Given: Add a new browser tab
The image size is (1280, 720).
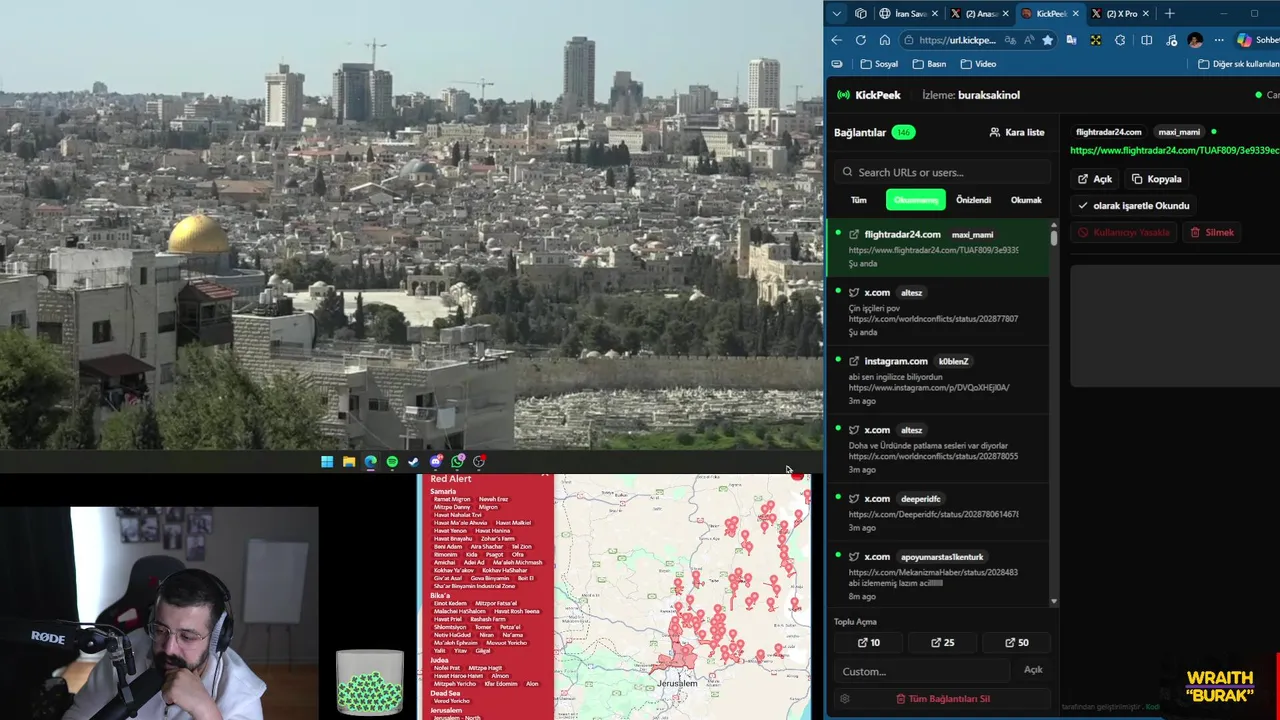Looking at the screenshot, I should (1170, 13).
